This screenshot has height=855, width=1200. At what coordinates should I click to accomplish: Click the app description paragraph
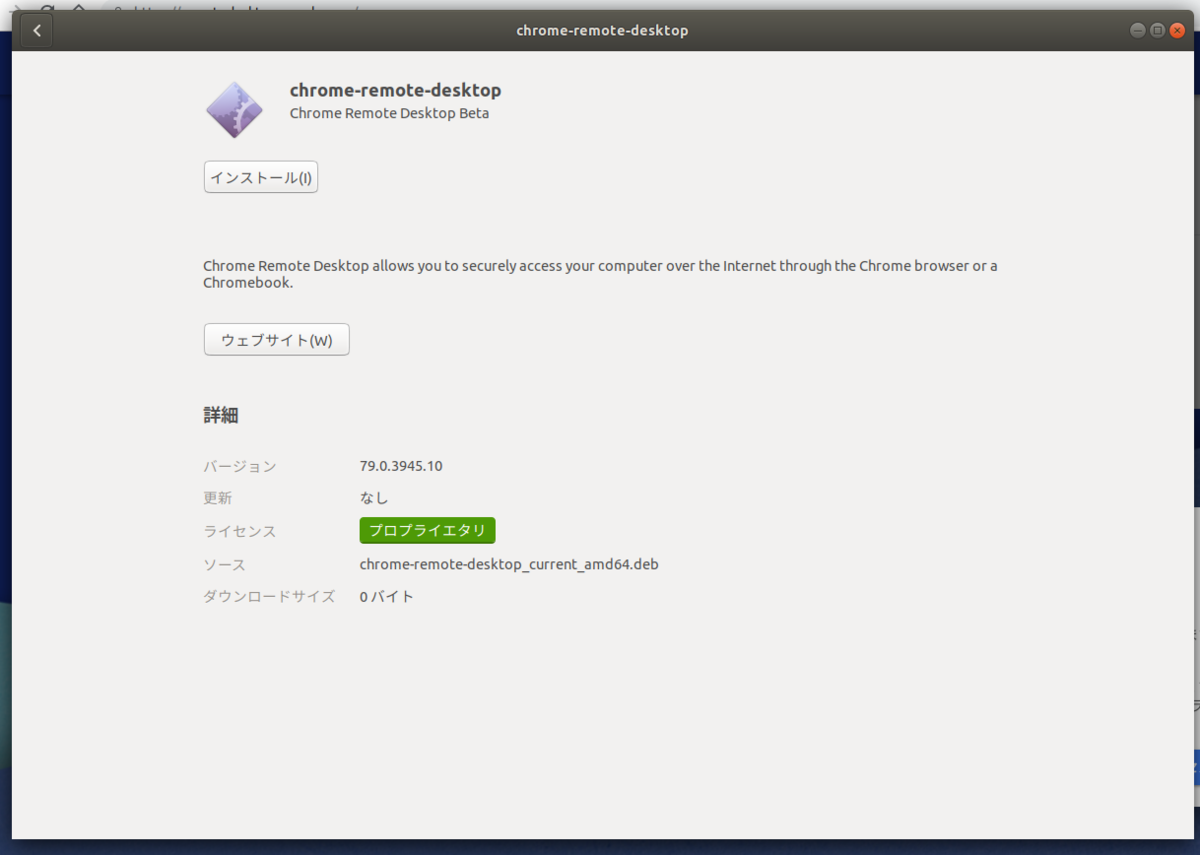pos(600,274)
